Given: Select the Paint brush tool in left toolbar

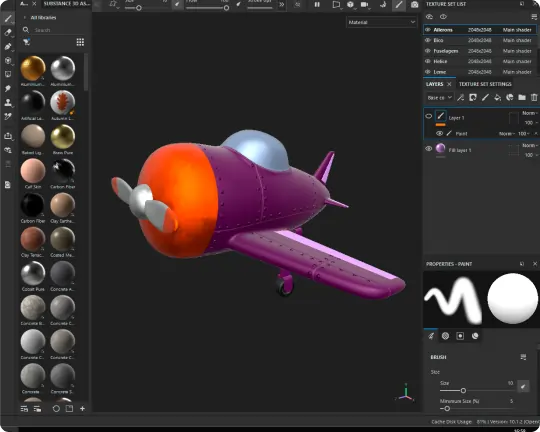Looking at the screenshot, I should point(8,19).
